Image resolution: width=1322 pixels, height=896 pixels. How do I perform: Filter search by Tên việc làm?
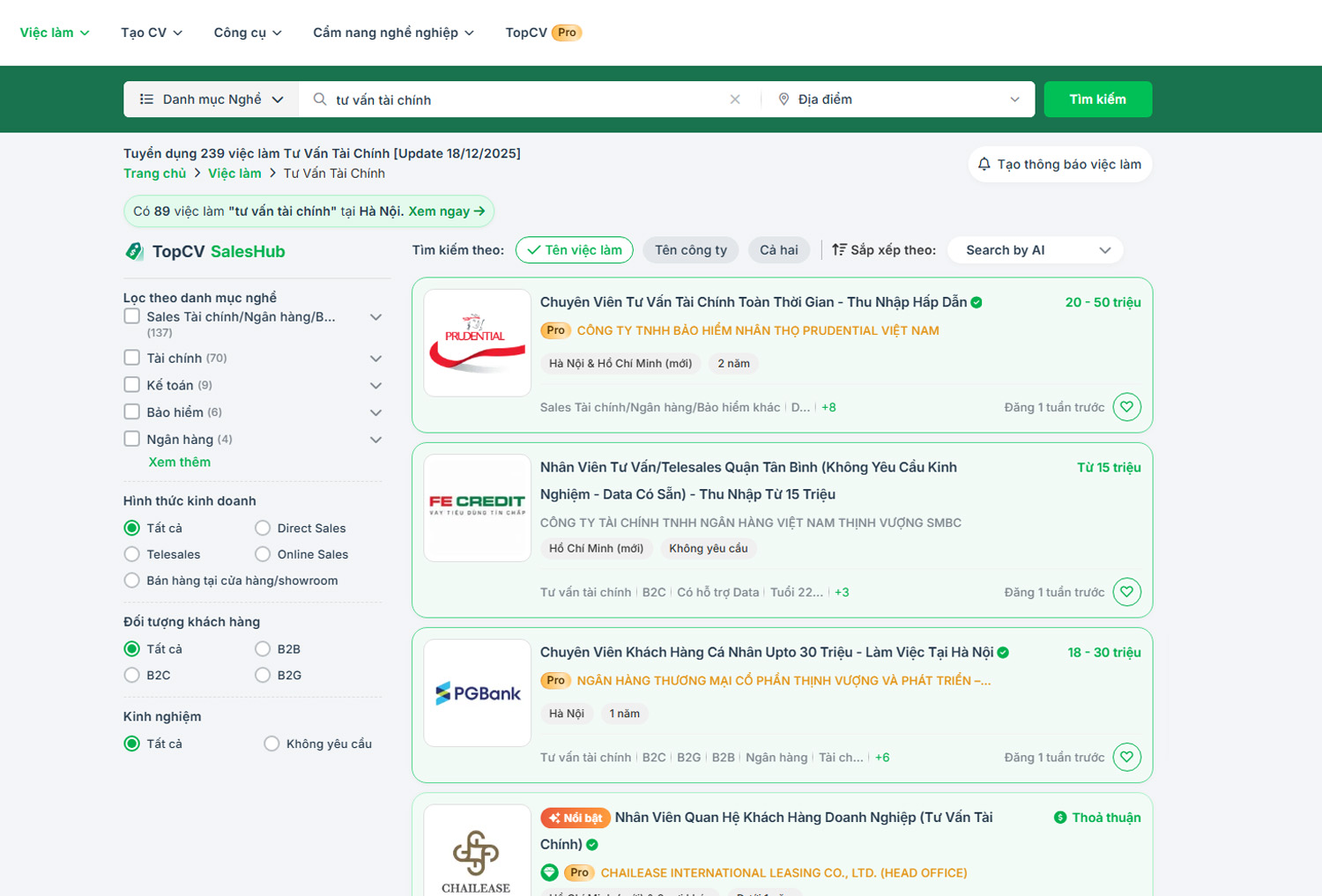click(575, 250)
